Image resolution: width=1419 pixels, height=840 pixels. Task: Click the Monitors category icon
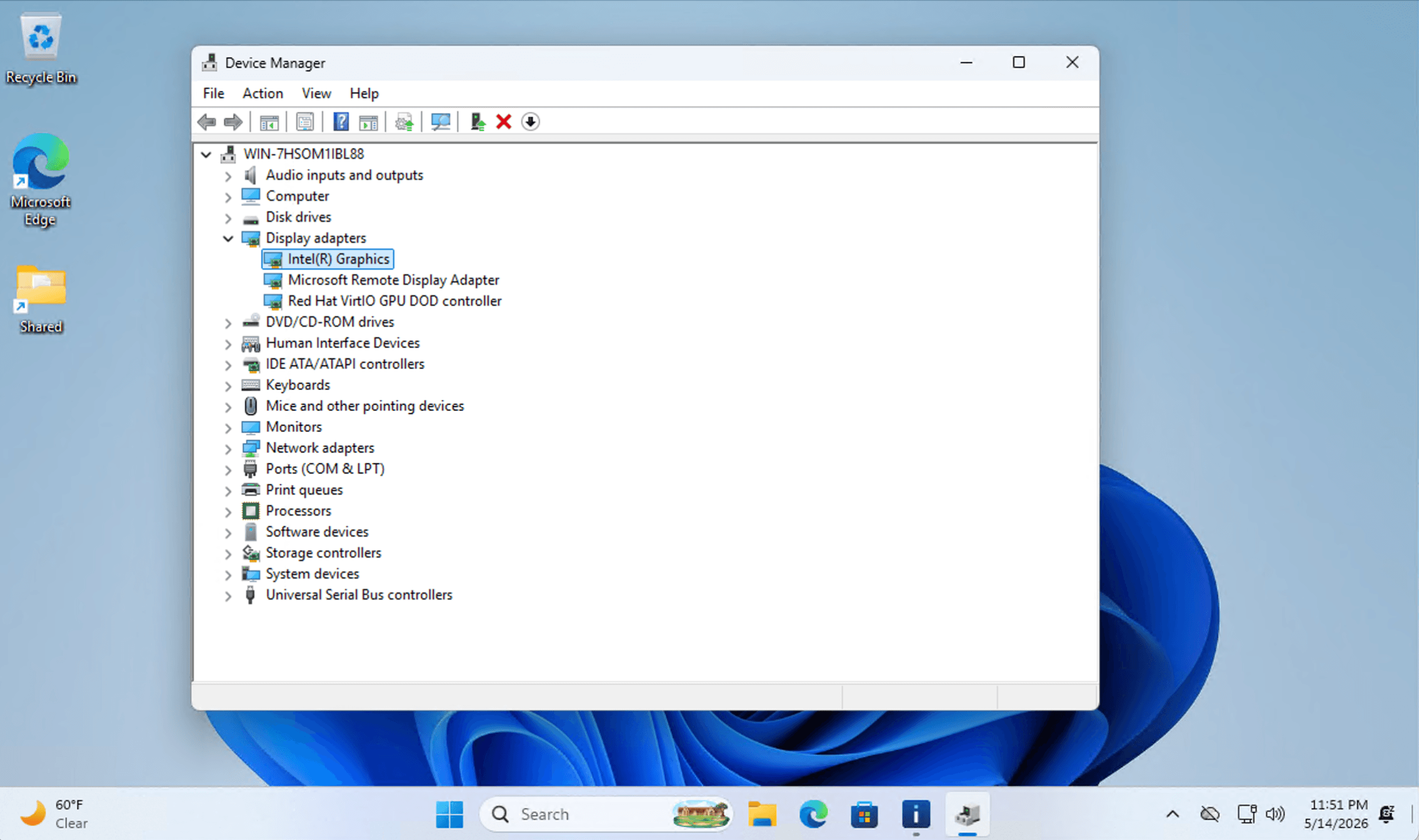[x=250, y=427]
